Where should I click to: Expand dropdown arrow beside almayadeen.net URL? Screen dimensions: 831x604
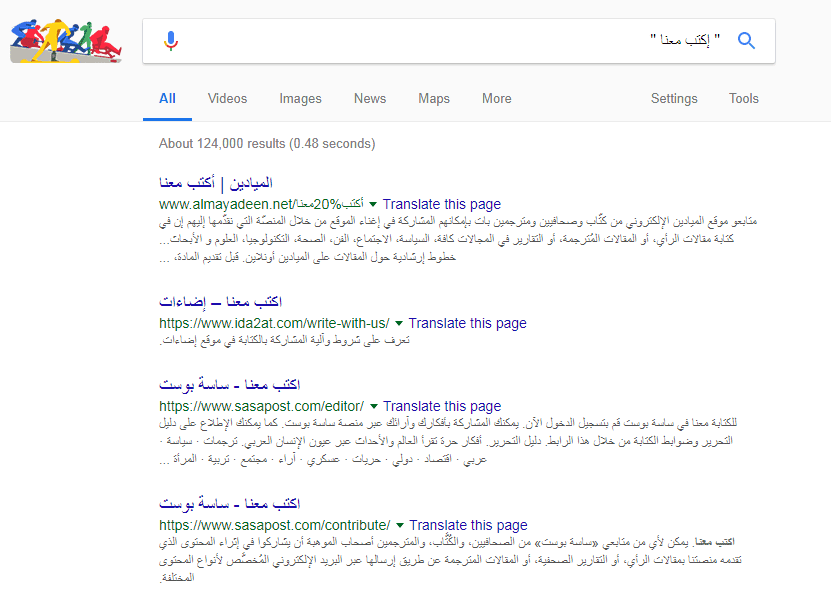point(373,205)
